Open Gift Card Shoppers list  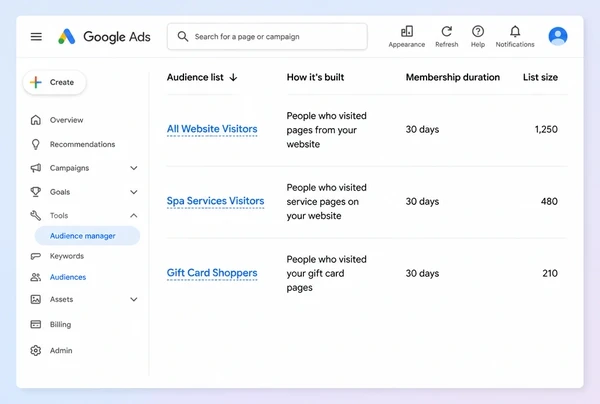point(212,273)
